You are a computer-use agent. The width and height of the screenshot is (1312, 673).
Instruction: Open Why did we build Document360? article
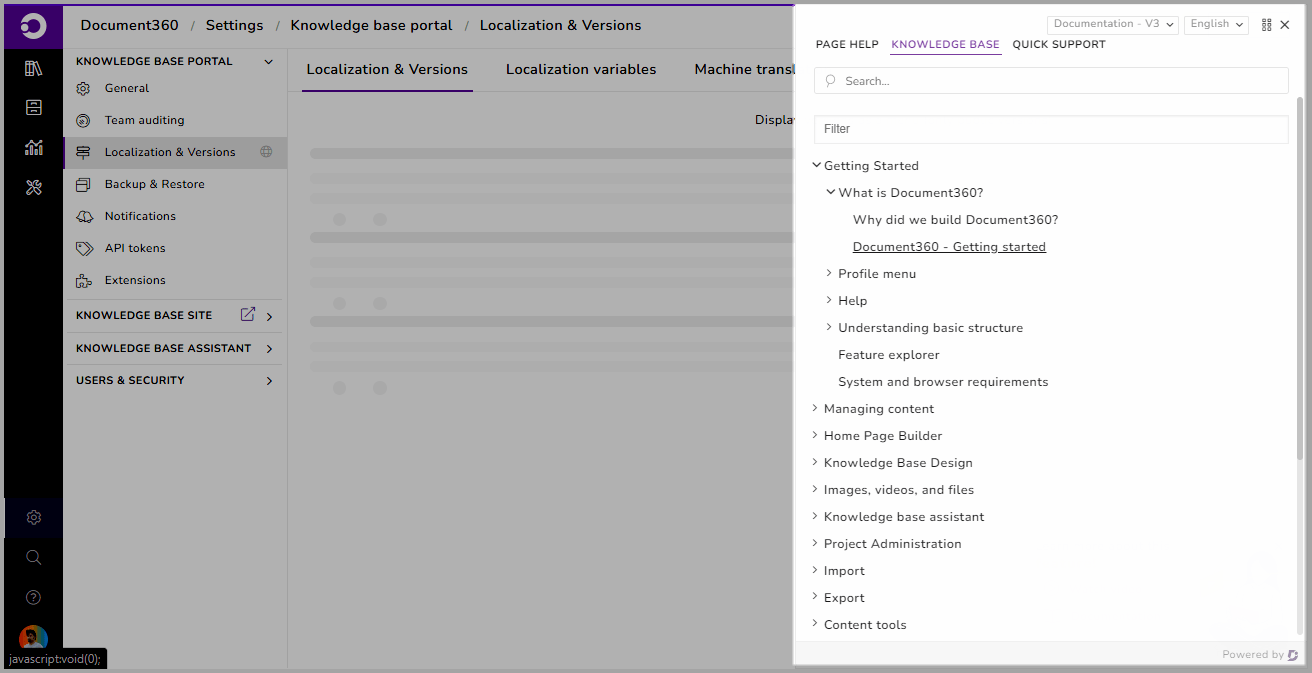(955, 220)
